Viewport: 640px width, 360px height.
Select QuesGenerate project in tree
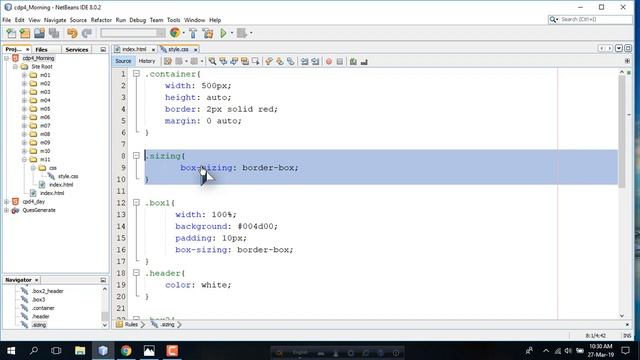coord(39,210)
